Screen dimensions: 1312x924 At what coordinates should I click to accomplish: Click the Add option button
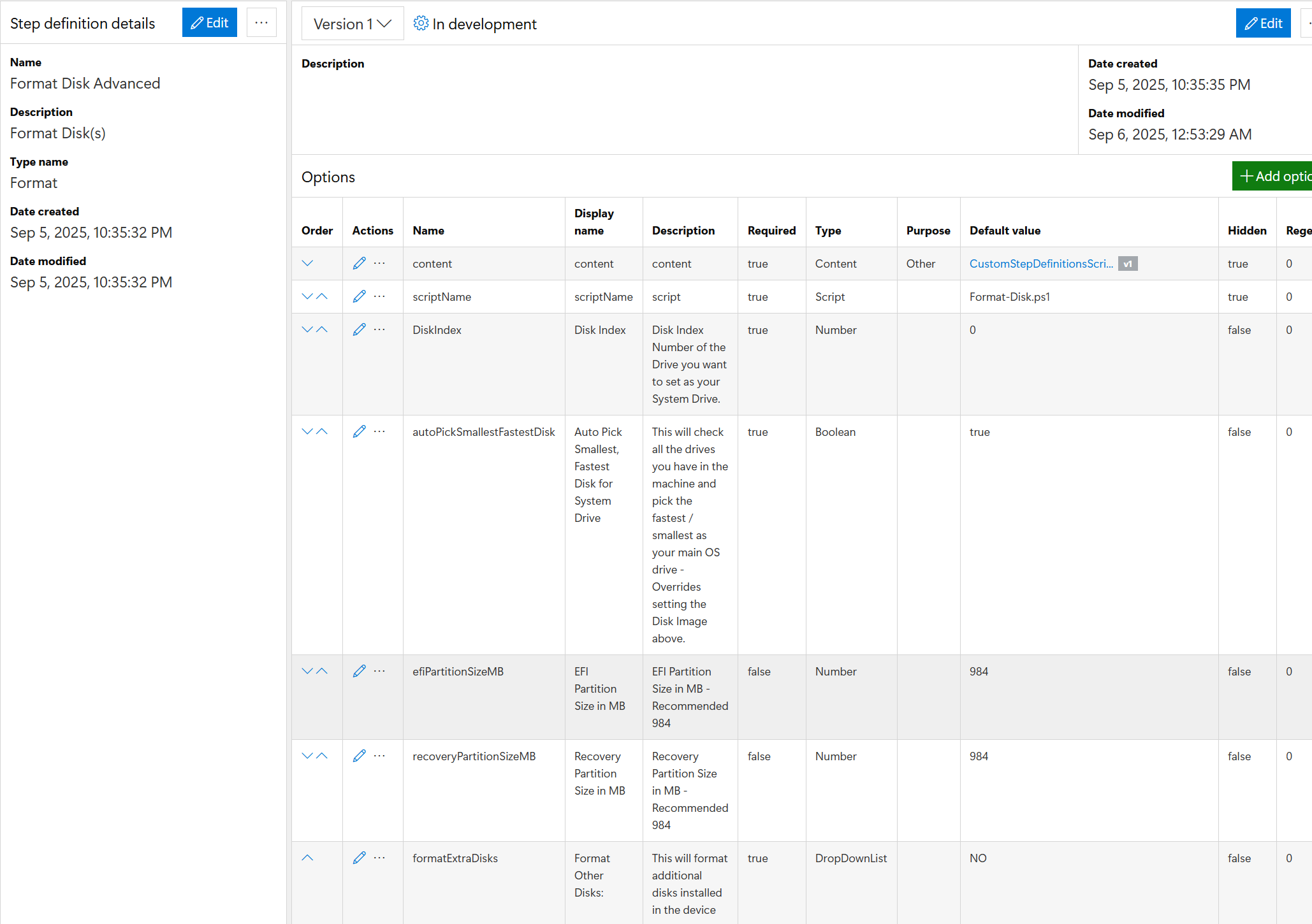point(1272,177)
